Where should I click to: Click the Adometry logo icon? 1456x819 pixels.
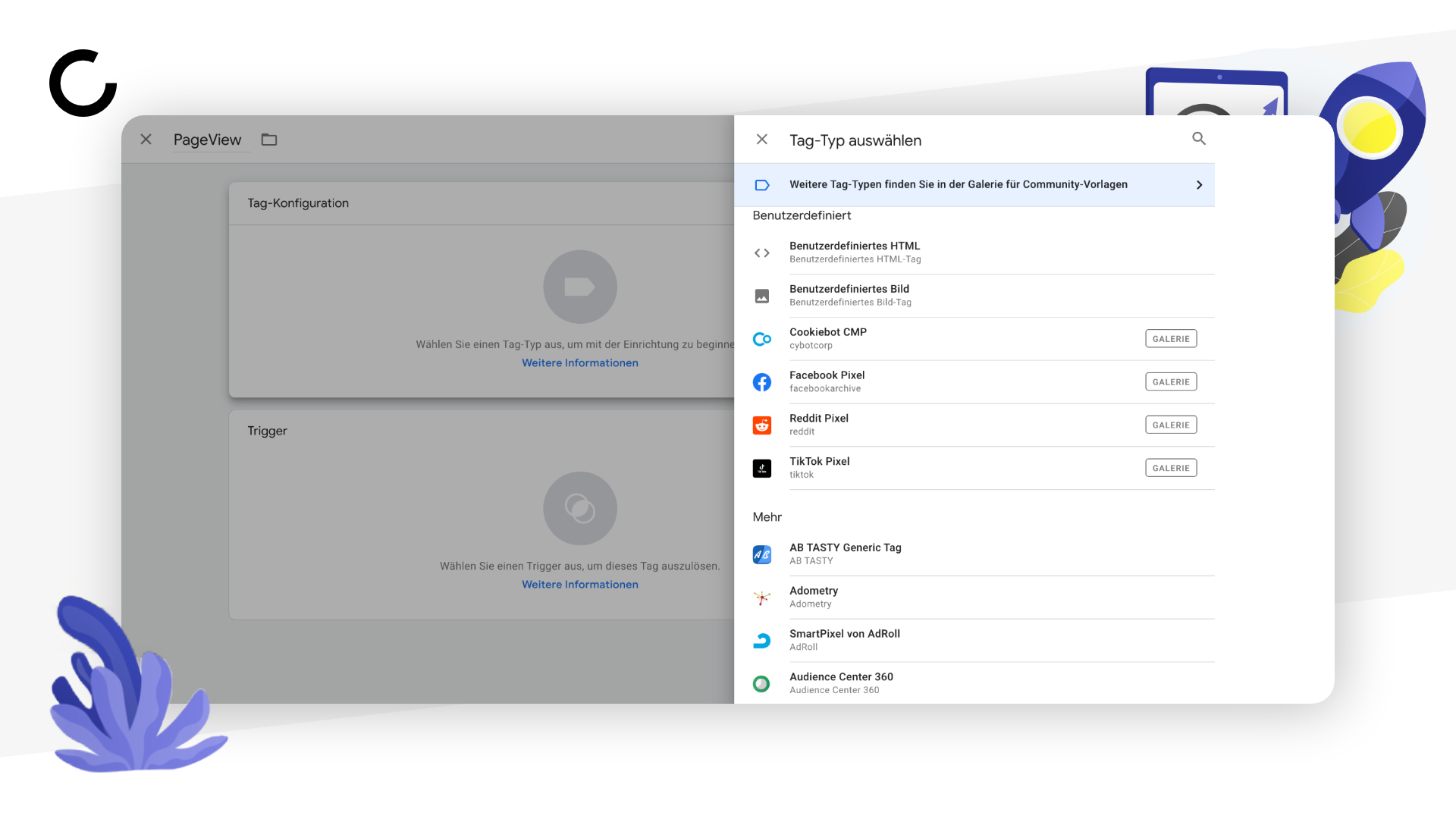762,598
